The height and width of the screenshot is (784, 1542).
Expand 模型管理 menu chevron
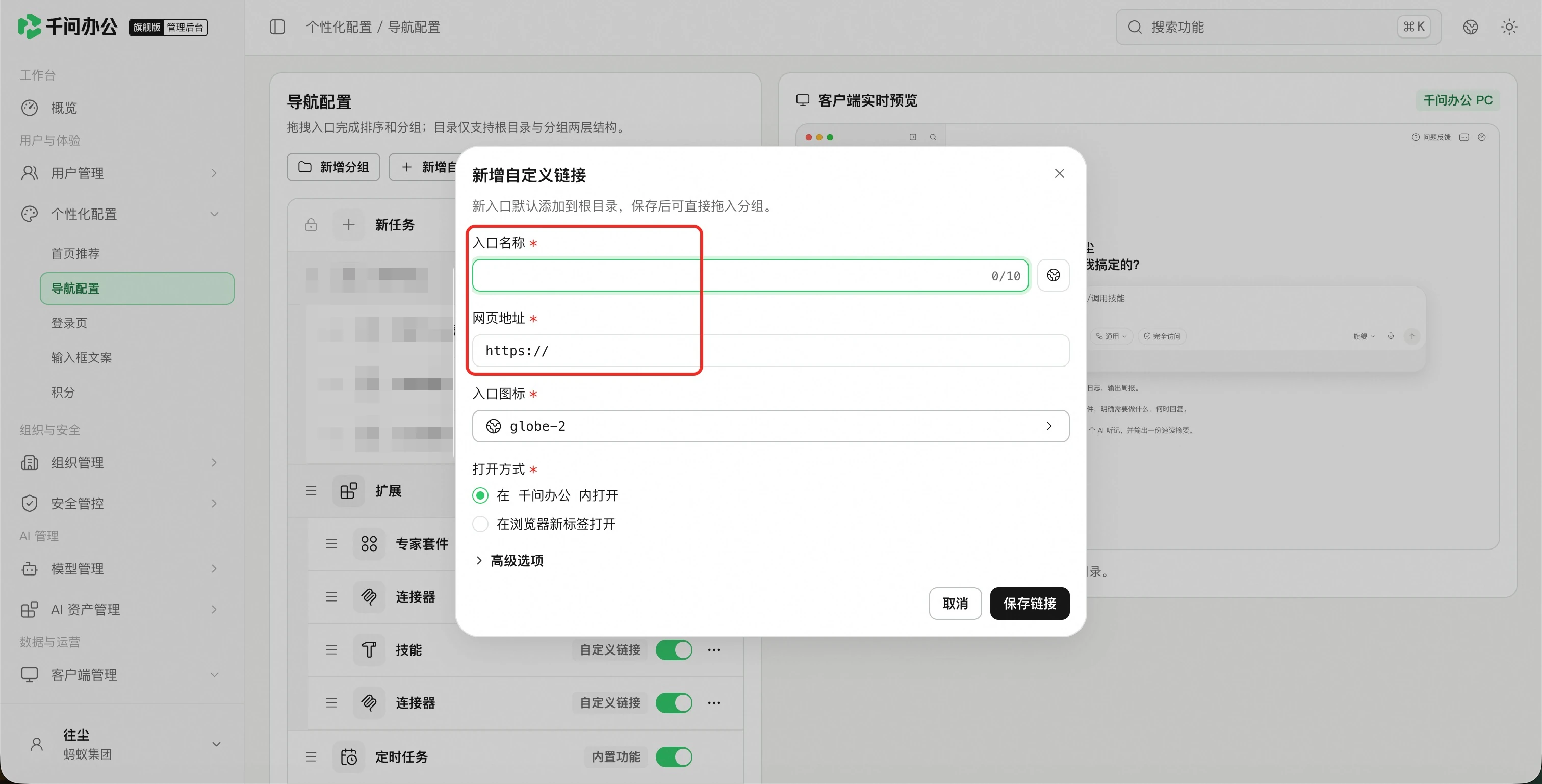[214, 568]
